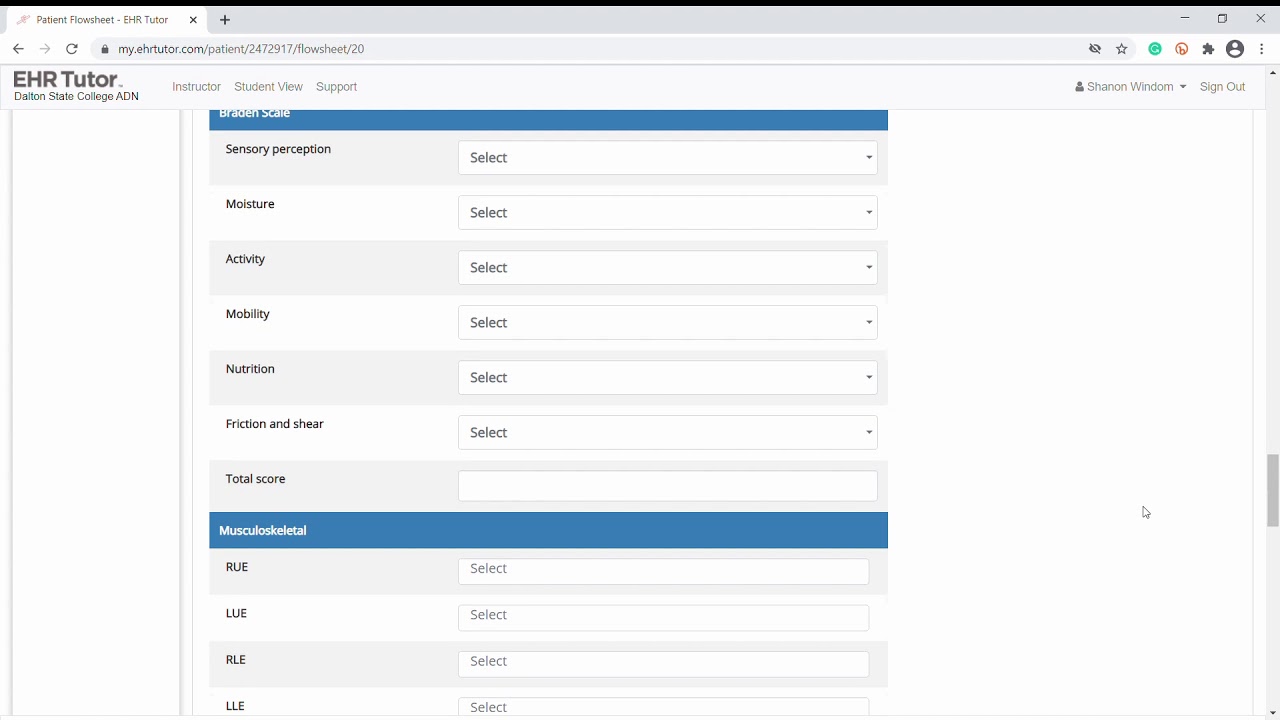The height and width of the screenshot is (720, 1280).
Task: Minimize the browser window
Action: 1185,18
